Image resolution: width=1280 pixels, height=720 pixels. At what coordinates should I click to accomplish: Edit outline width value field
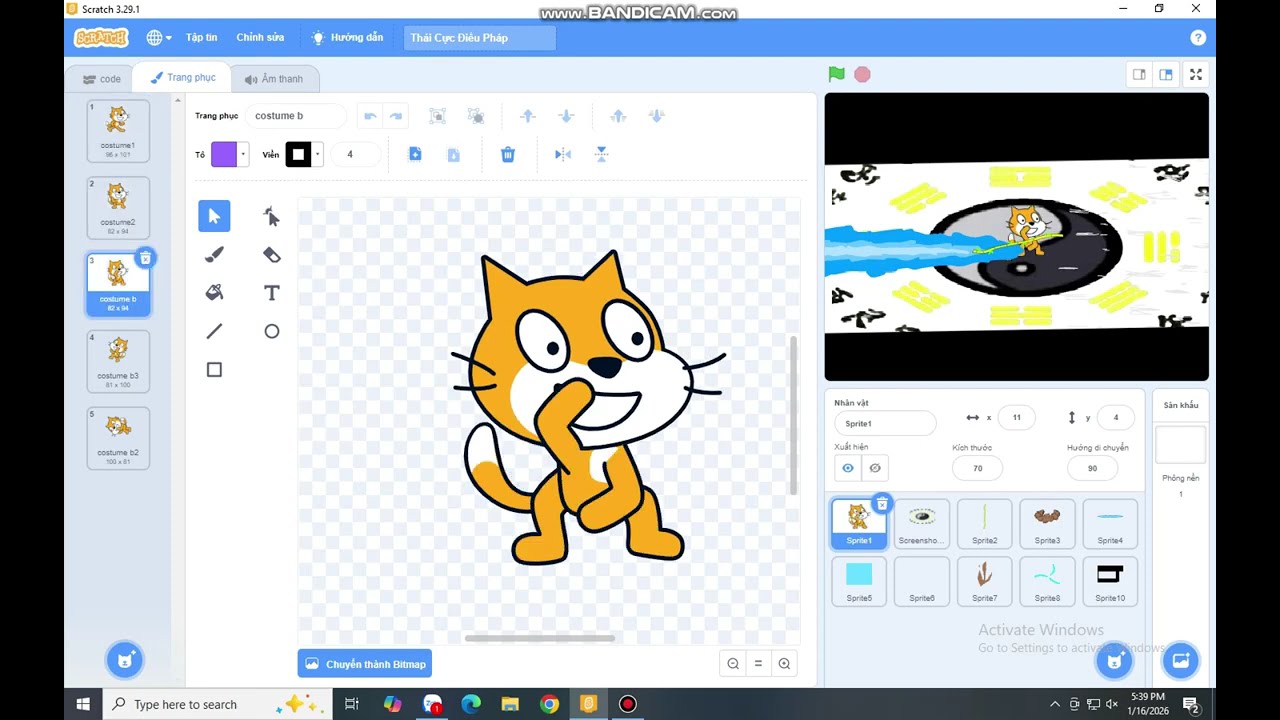pos(357,154)
